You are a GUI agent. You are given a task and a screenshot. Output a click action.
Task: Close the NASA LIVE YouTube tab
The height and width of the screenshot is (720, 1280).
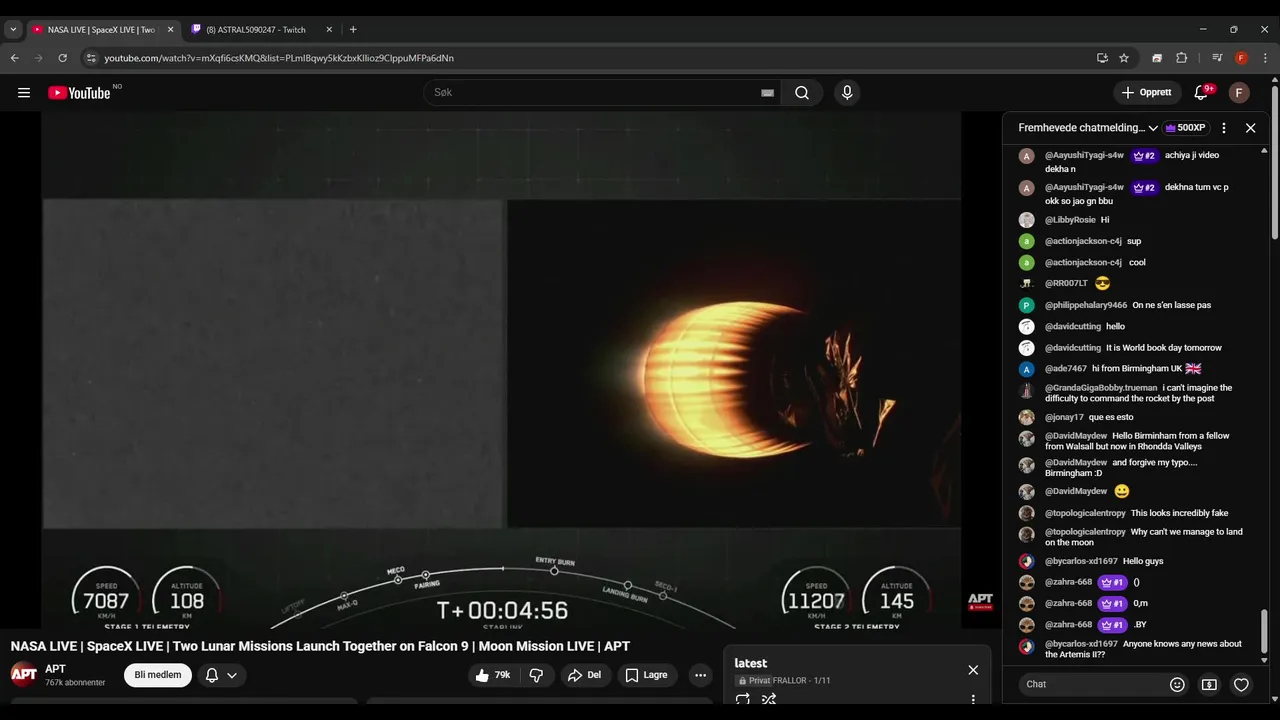pos(170,30)
